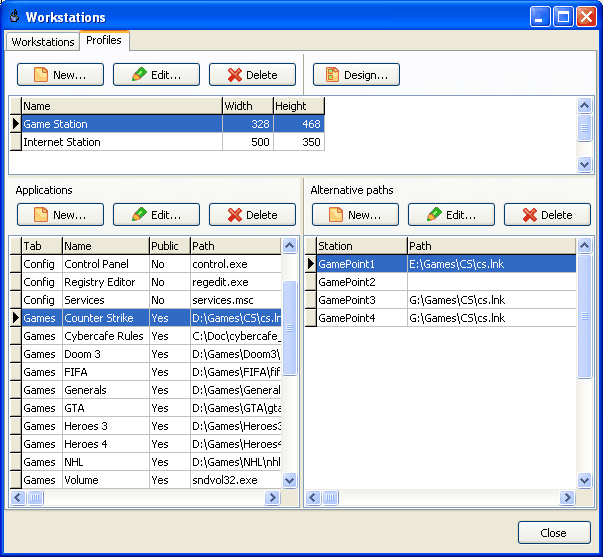603x557 pixels.
Task: Edit the selected alternative path
Action: pos(451,215)
